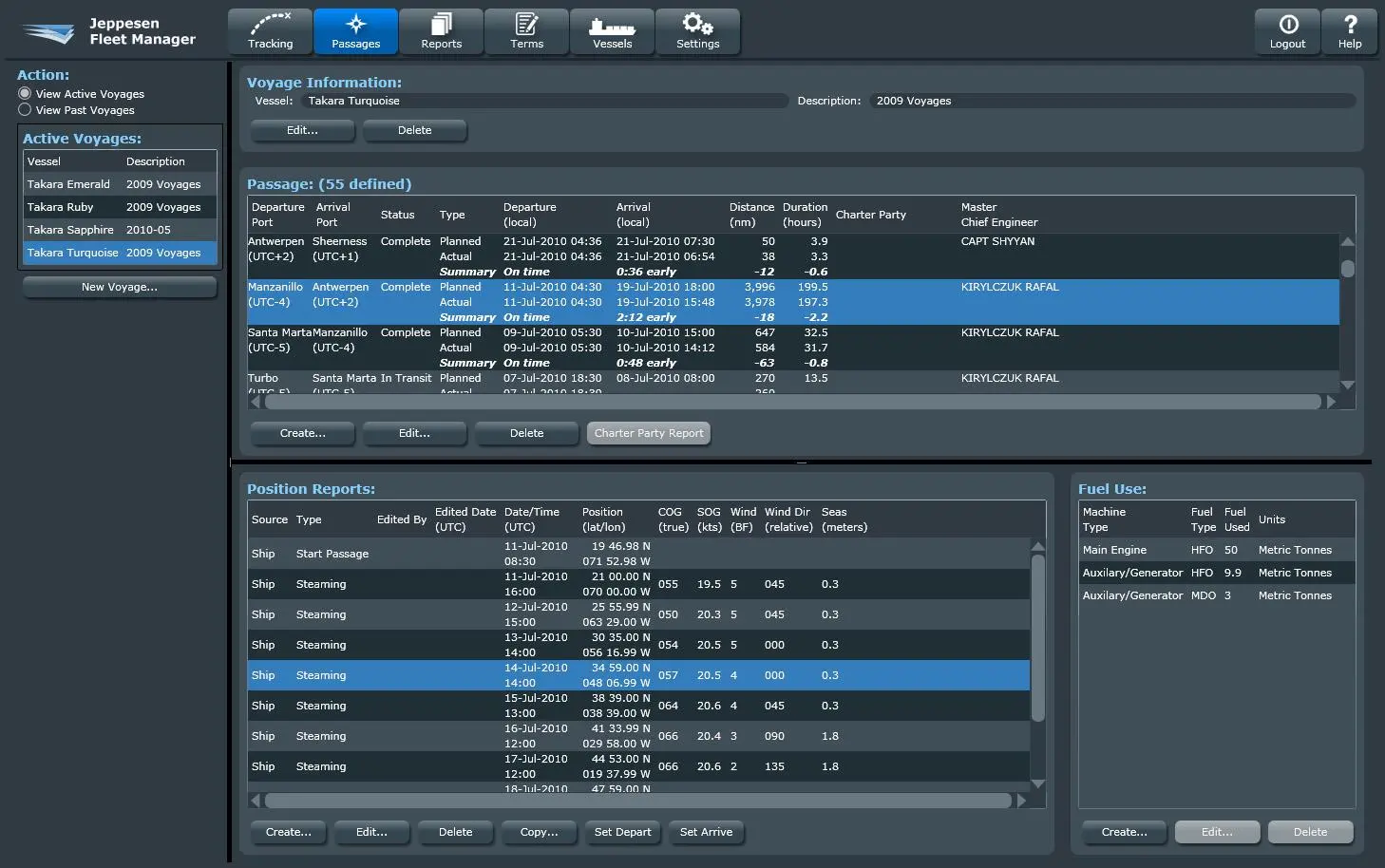Click the Fuel Use Delete button
This screenshot has width=1385, height=868.
tap(1310, 832)
